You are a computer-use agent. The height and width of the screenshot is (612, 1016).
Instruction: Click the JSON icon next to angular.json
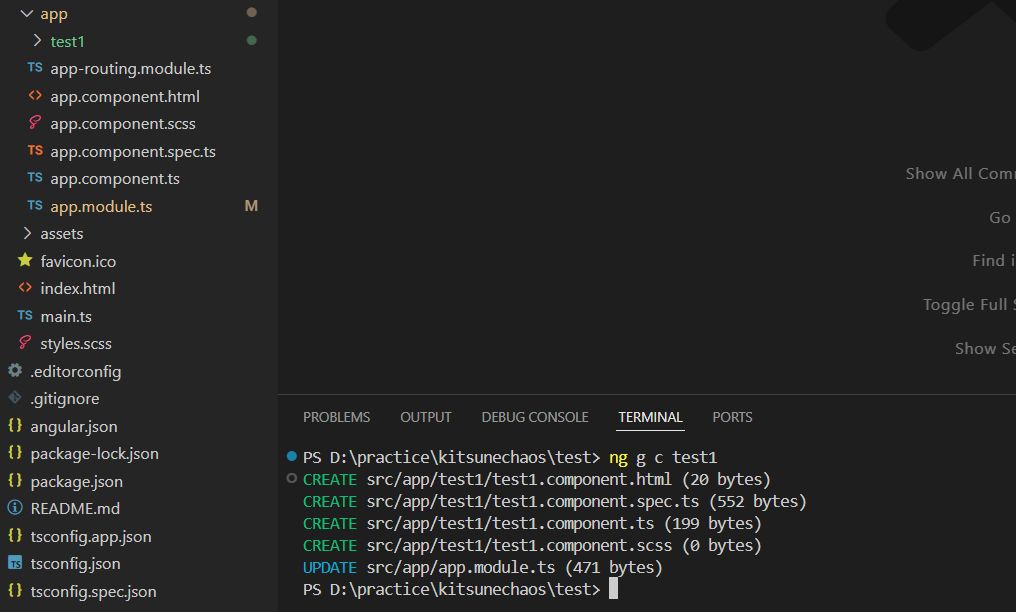13,425
